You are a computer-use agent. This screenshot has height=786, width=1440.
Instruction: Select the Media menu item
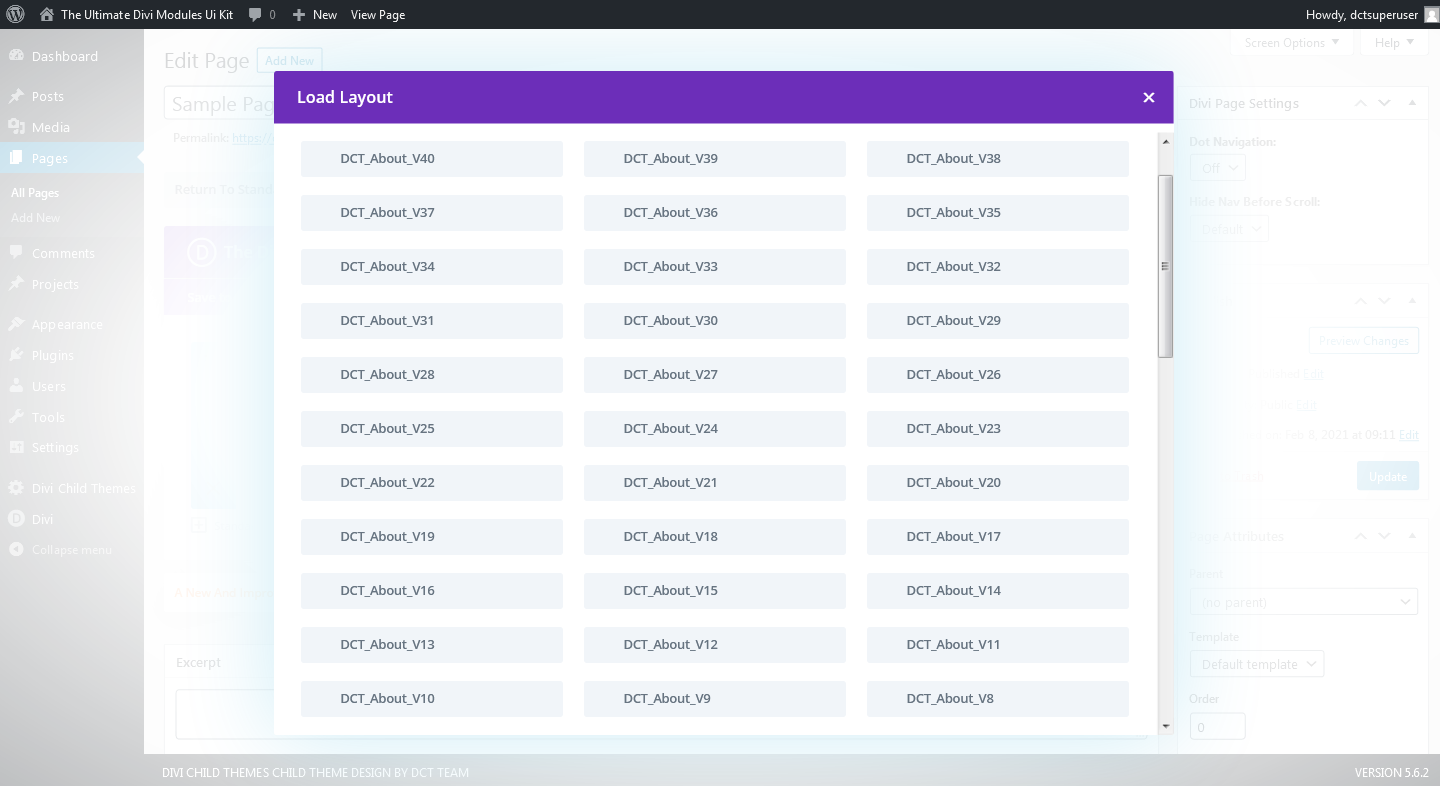click(50, 127)
